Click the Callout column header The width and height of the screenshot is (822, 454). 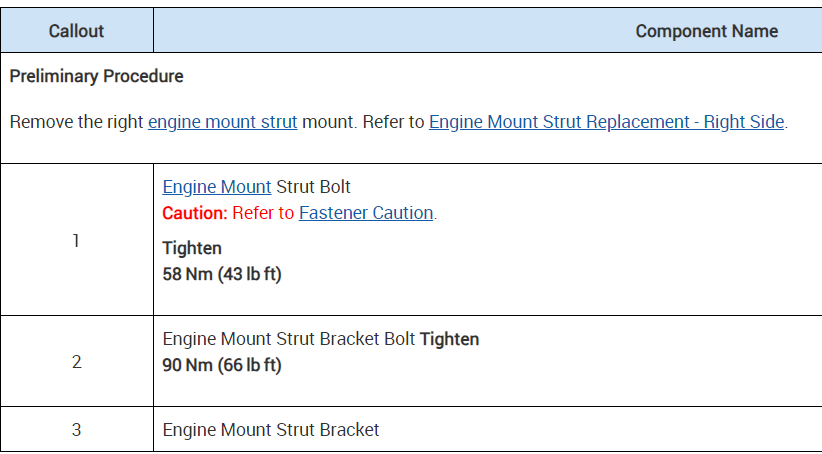(x=76, y=31)
